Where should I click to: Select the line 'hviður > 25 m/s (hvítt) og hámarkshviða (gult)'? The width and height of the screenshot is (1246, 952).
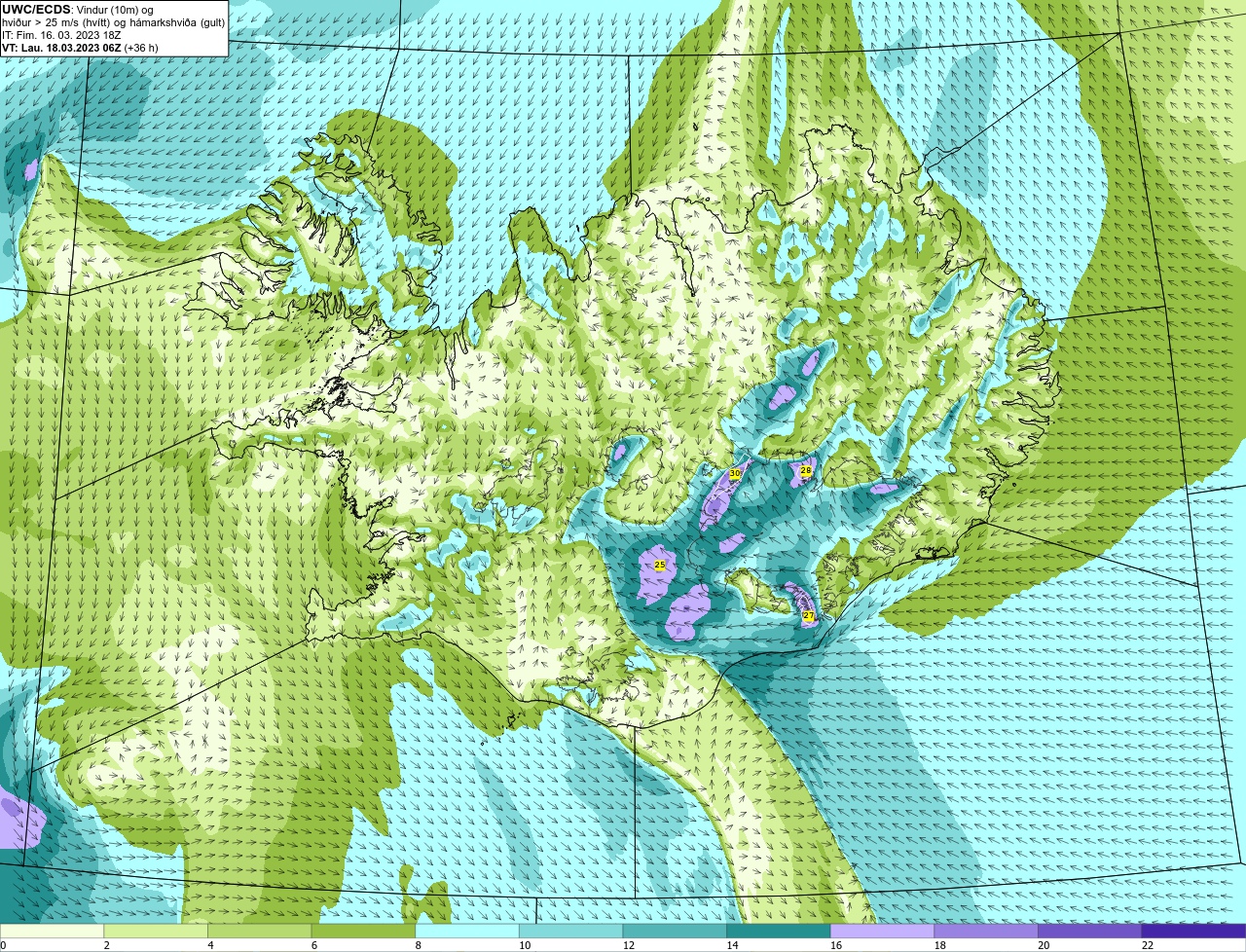(x=114, y=22)
